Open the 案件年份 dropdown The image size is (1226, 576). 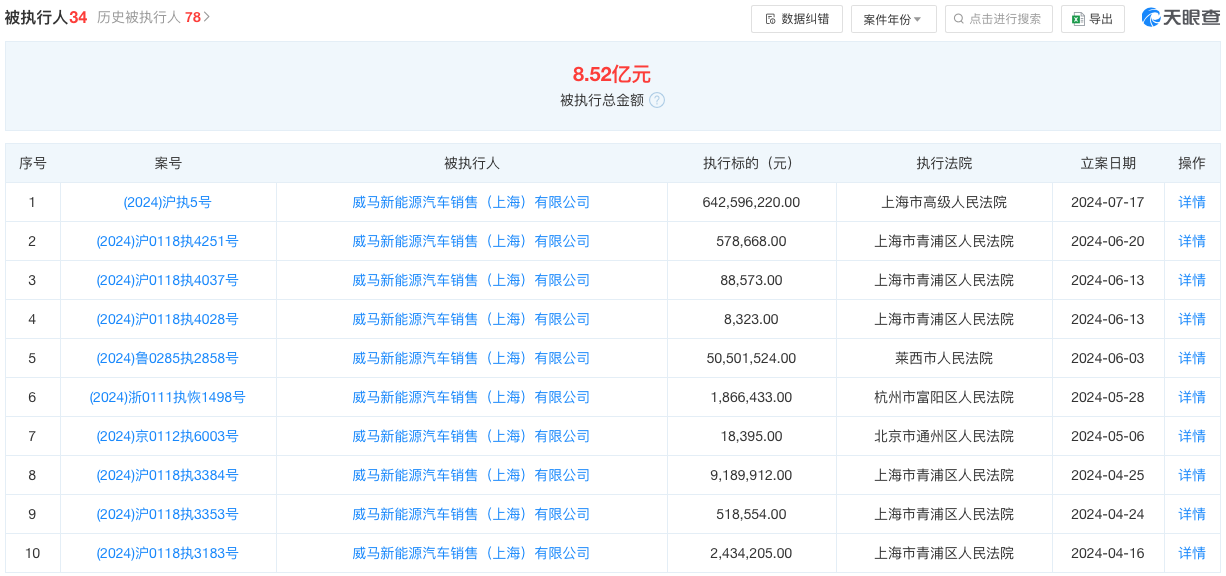click(x=894, y=19)
